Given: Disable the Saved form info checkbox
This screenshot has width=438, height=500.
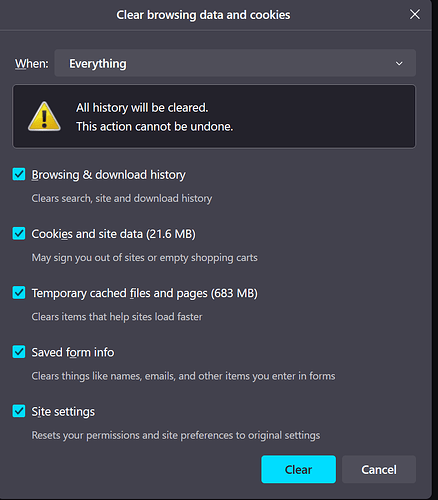Looking at the screenshot, I should pos(19,352).
